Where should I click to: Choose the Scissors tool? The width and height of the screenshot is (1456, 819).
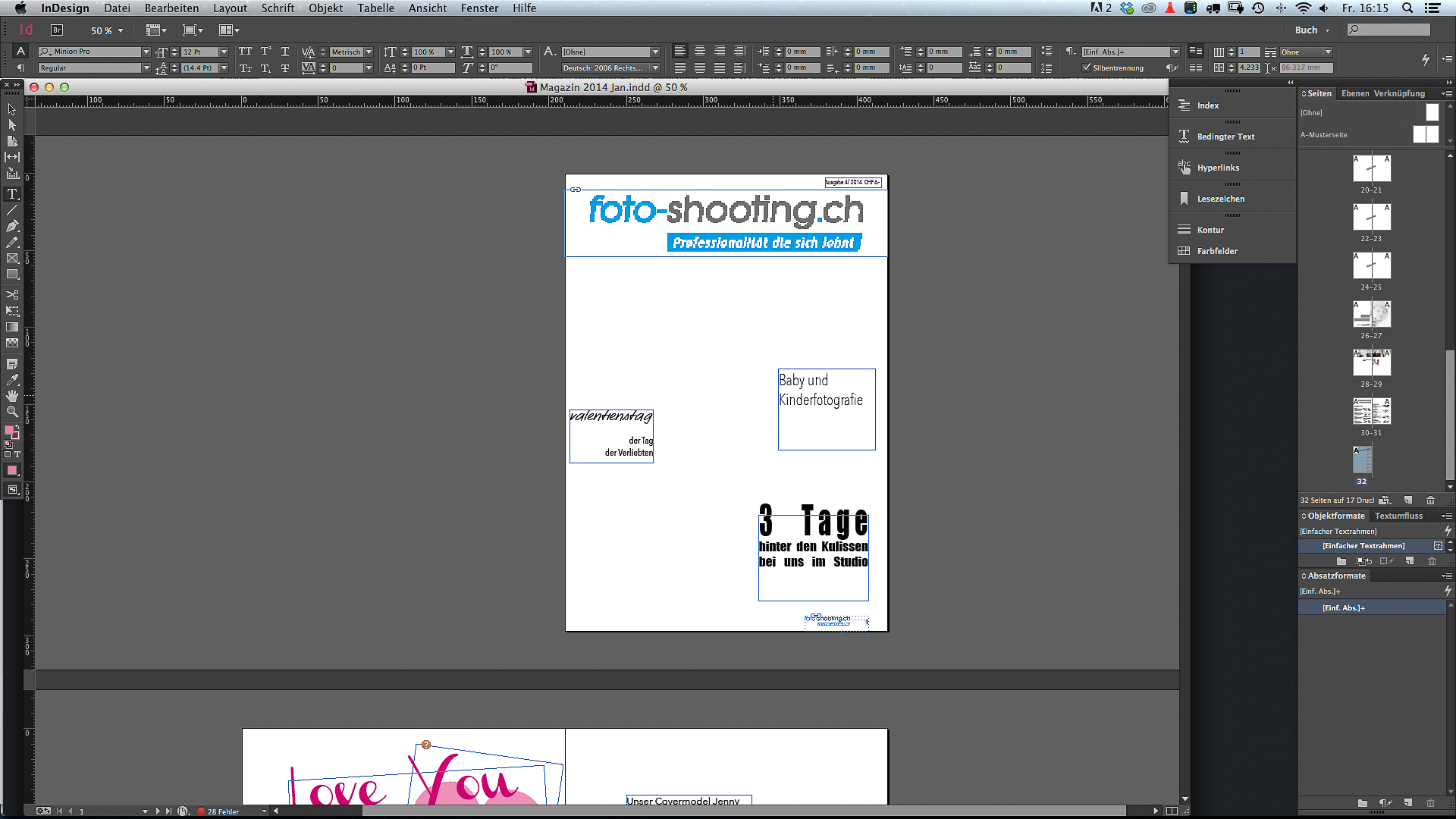(x=12, y=294)
